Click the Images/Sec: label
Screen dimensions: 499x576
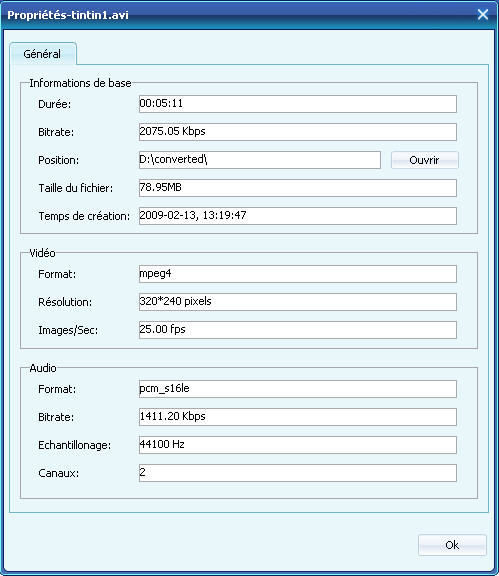(68, 330)
